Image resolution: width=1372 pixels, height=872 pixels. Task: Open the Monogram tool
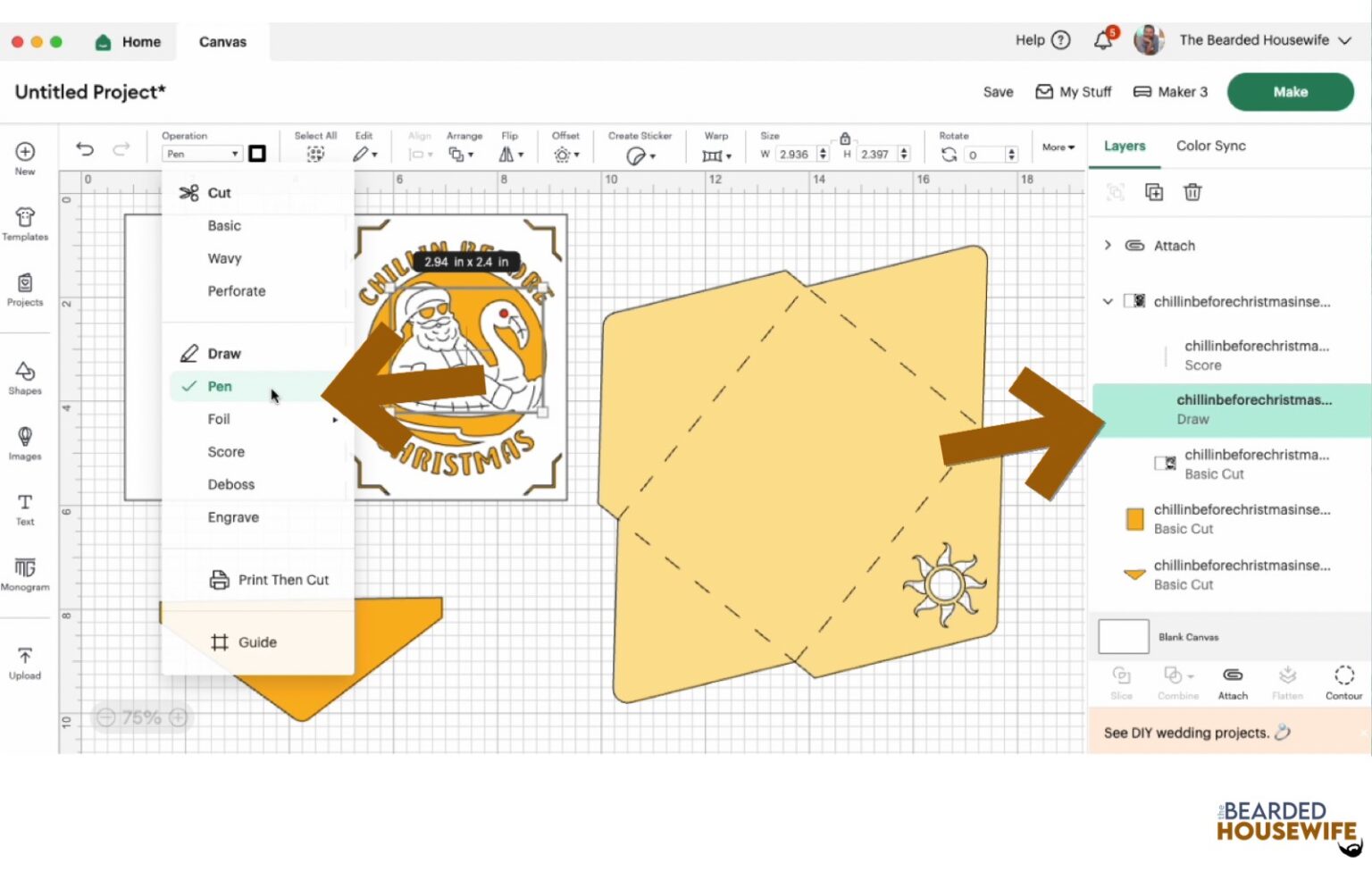tap(25, 574)
